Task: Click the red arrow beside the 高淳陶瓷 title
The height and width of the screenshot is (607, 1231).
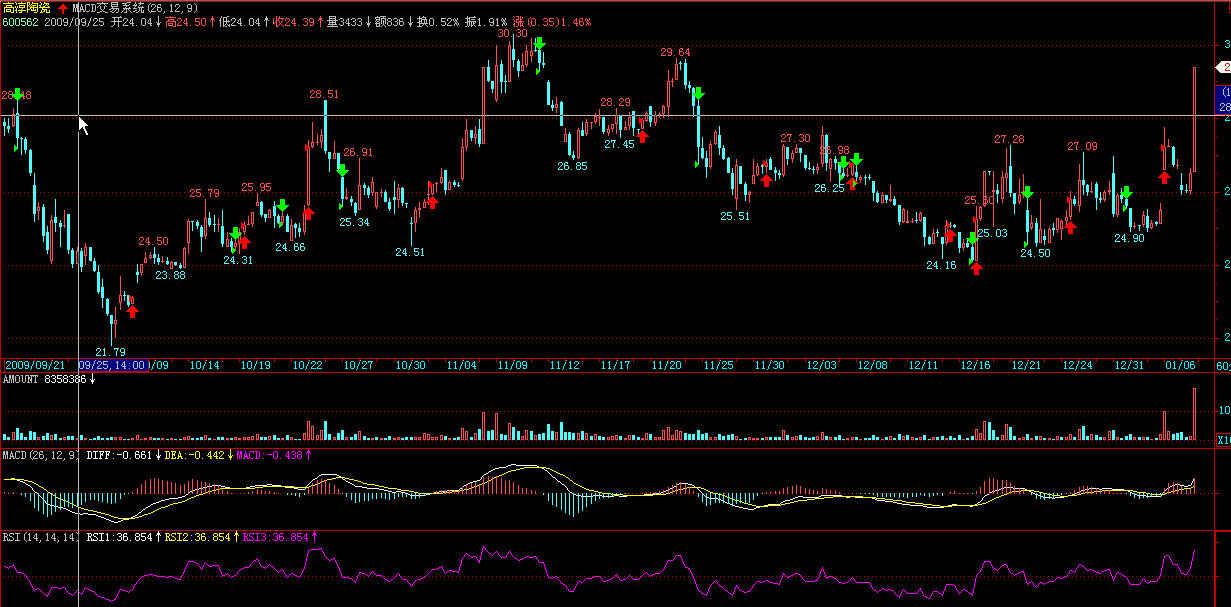Action: pyautogui.click(x=62, y=7)
